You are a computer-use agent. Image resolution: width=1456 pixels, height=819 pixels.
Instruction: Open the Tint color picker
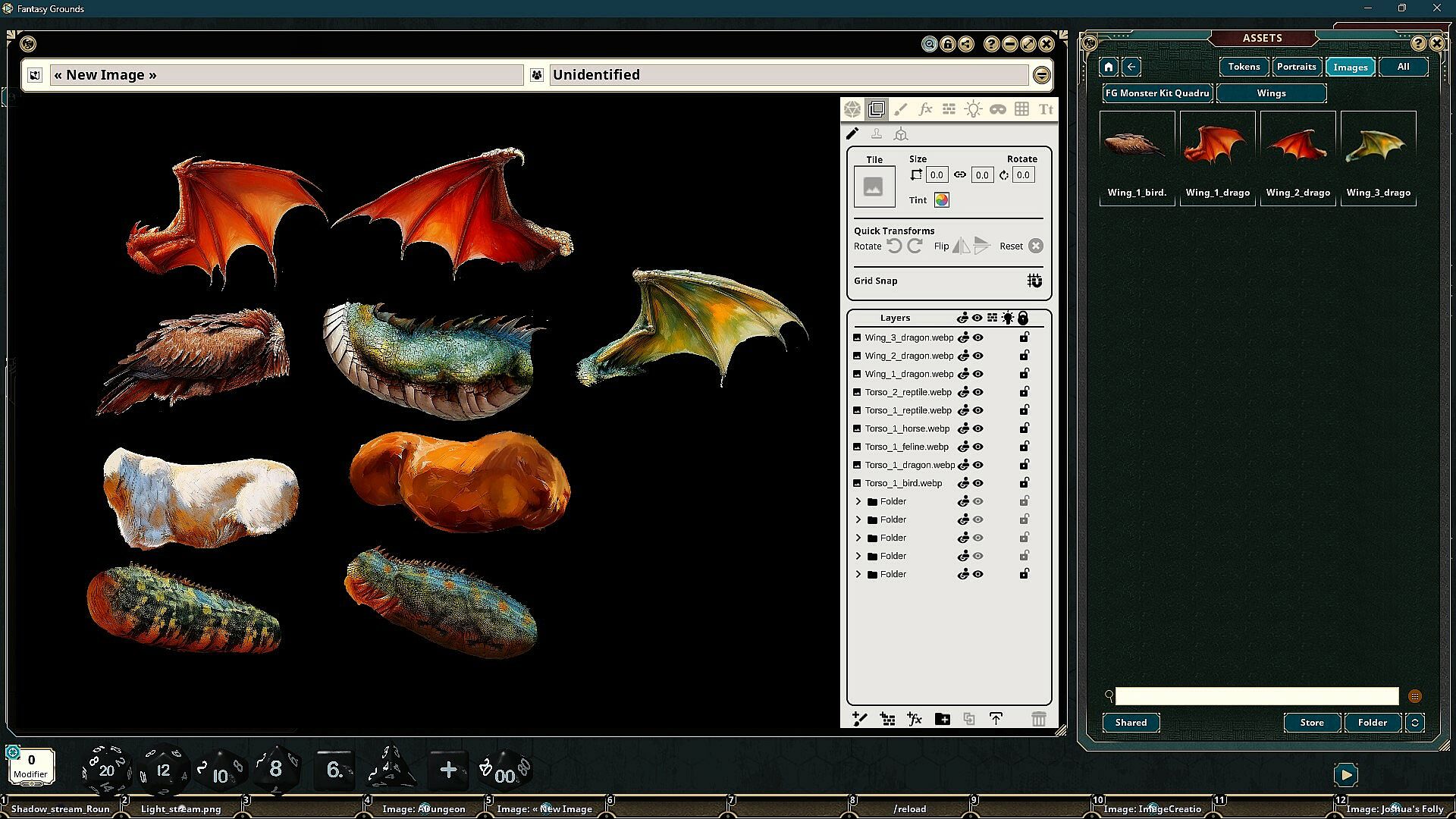click(x=941, y=200)
